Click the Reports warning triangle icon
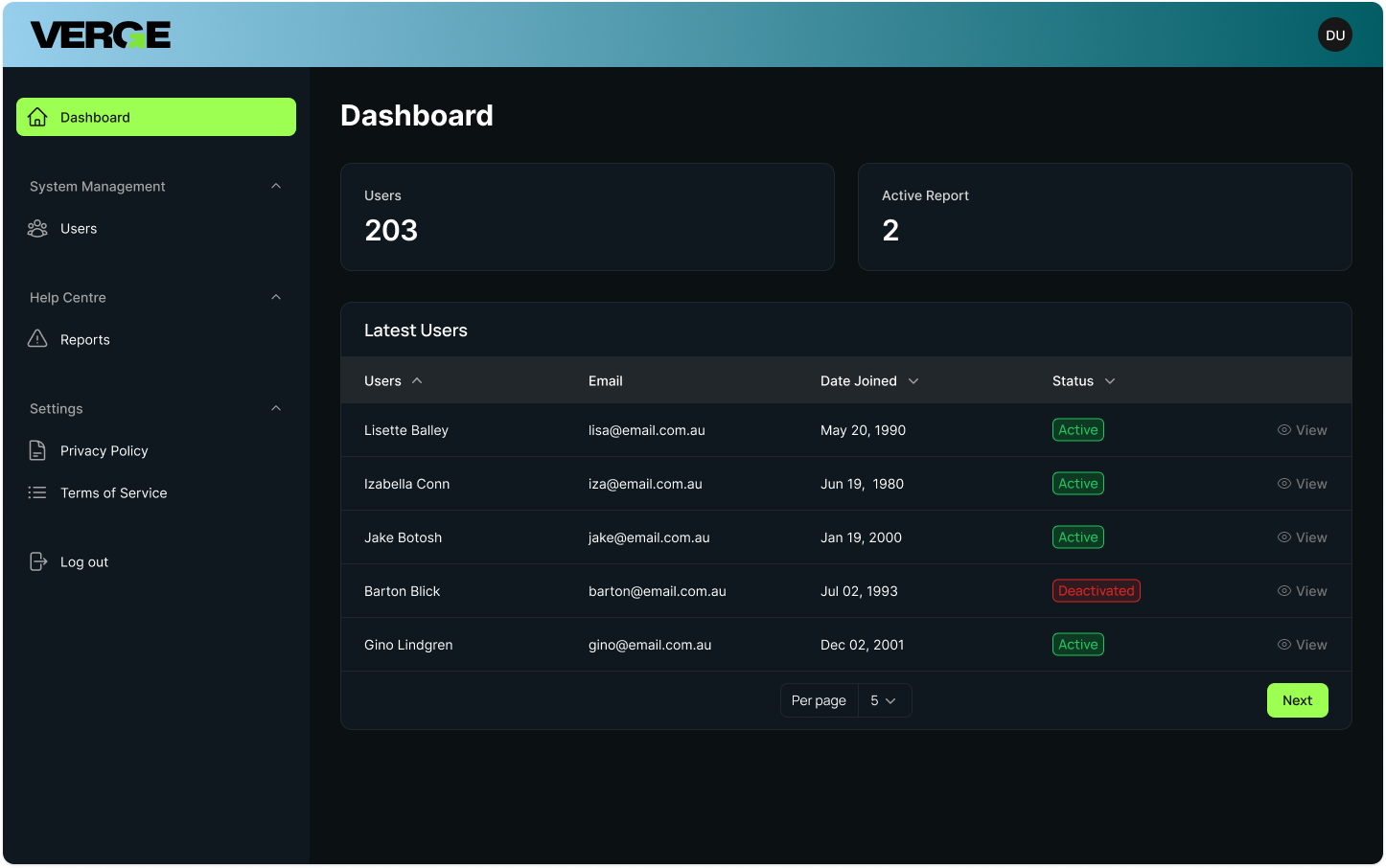This screenshot has width=1386, height=868. point(37,338)
